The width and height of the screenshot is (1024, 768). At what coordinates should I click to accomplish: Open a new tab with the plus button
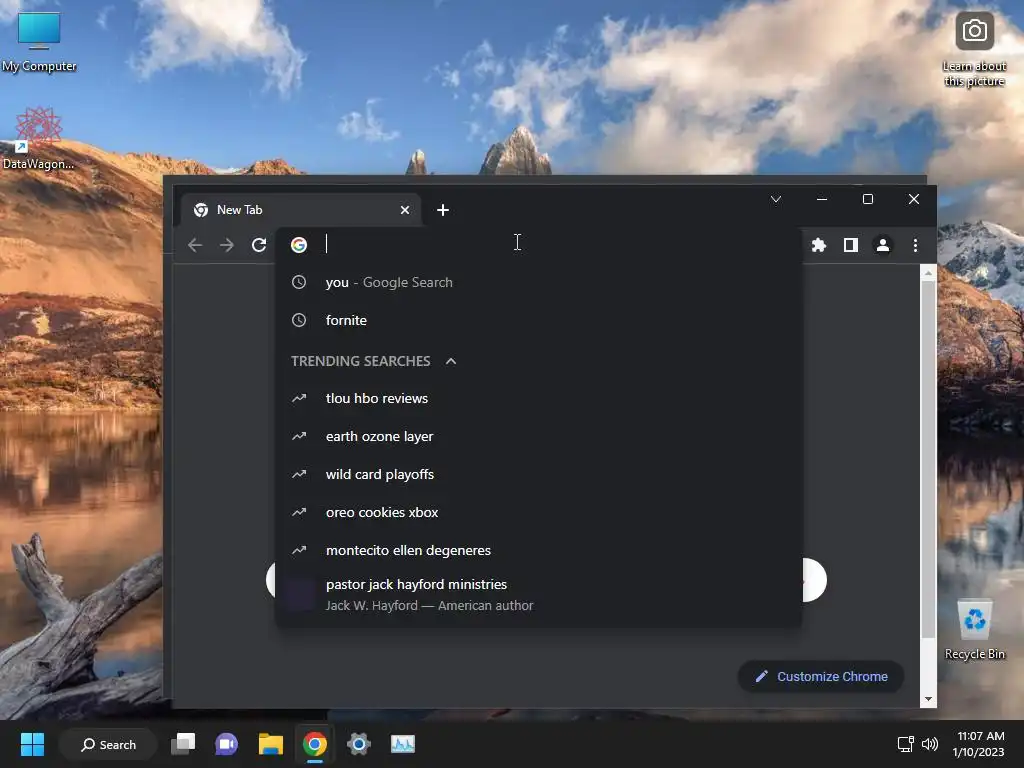(x=443, y=210)
